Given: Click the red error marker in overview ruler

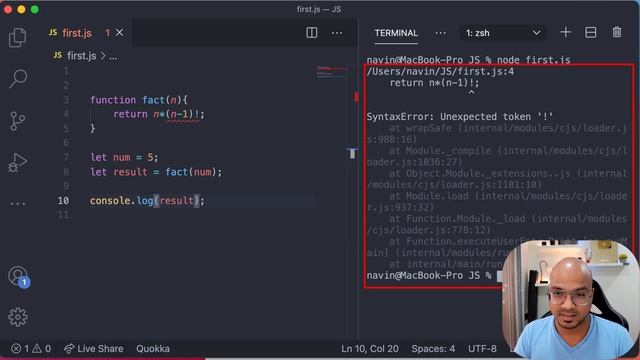Looking at the screenshot, I should pos(356,97).
